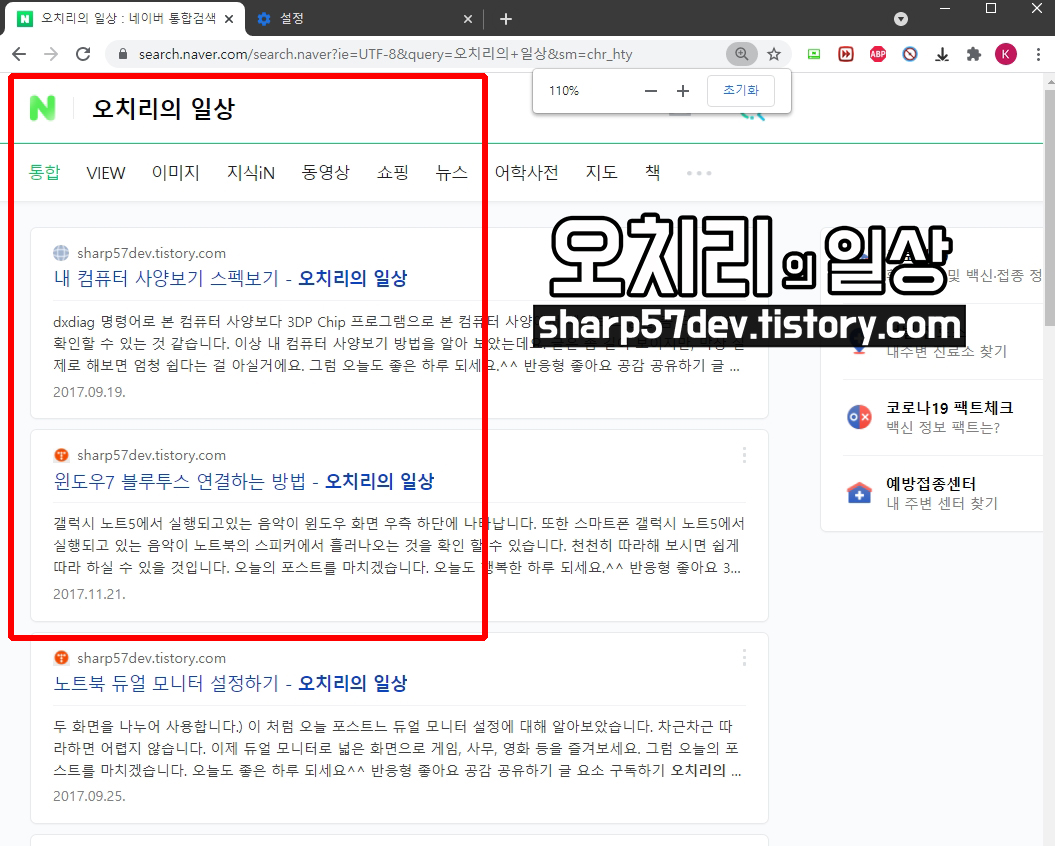This screenshot has height=846, width=1055.
Task: Click 내 주변 센터 찾기 text
Action: coord(942,503)
